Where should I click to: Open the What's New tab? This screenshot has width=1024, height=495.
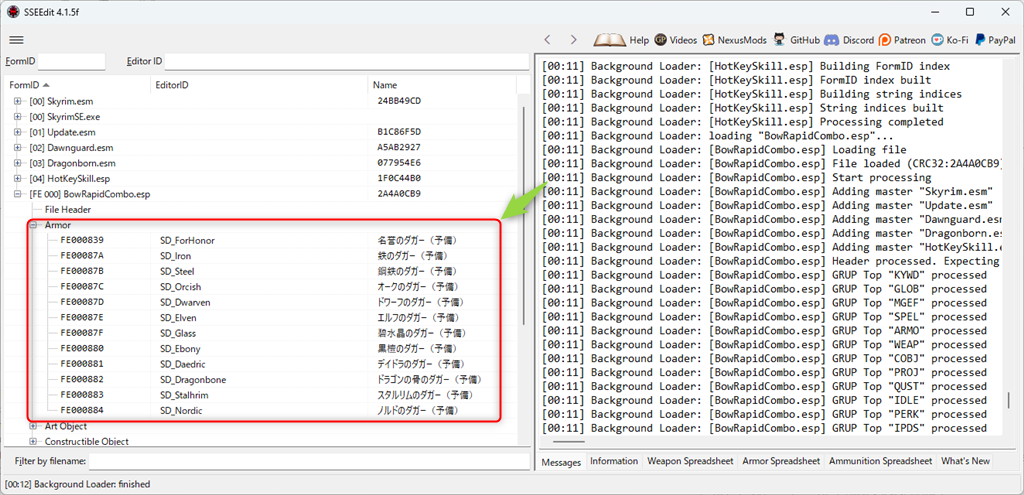click(x=965, y=461)
